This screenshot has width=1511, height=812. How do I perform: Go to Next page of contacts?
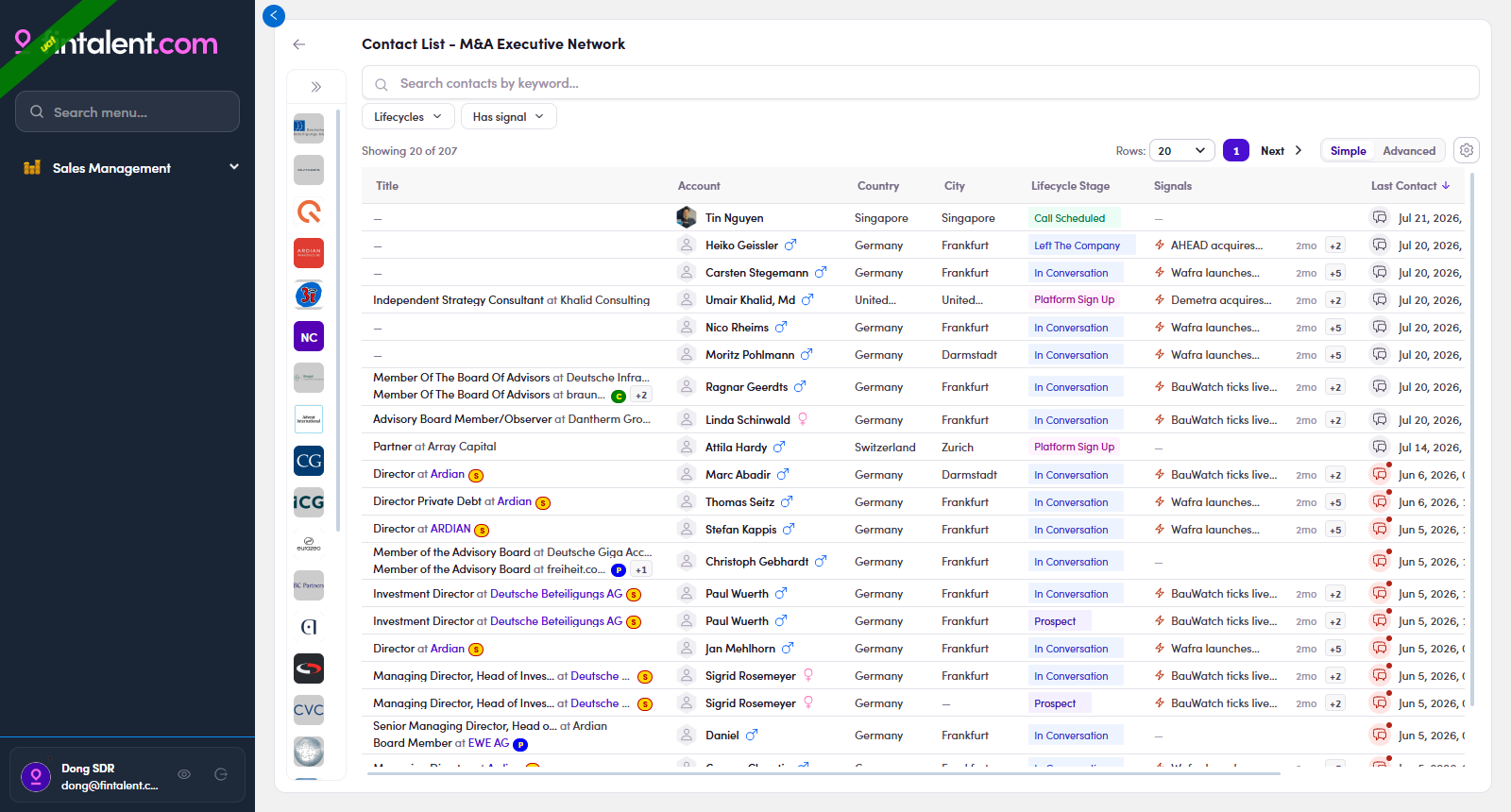pyautogui.click(x=1282, y=151)
